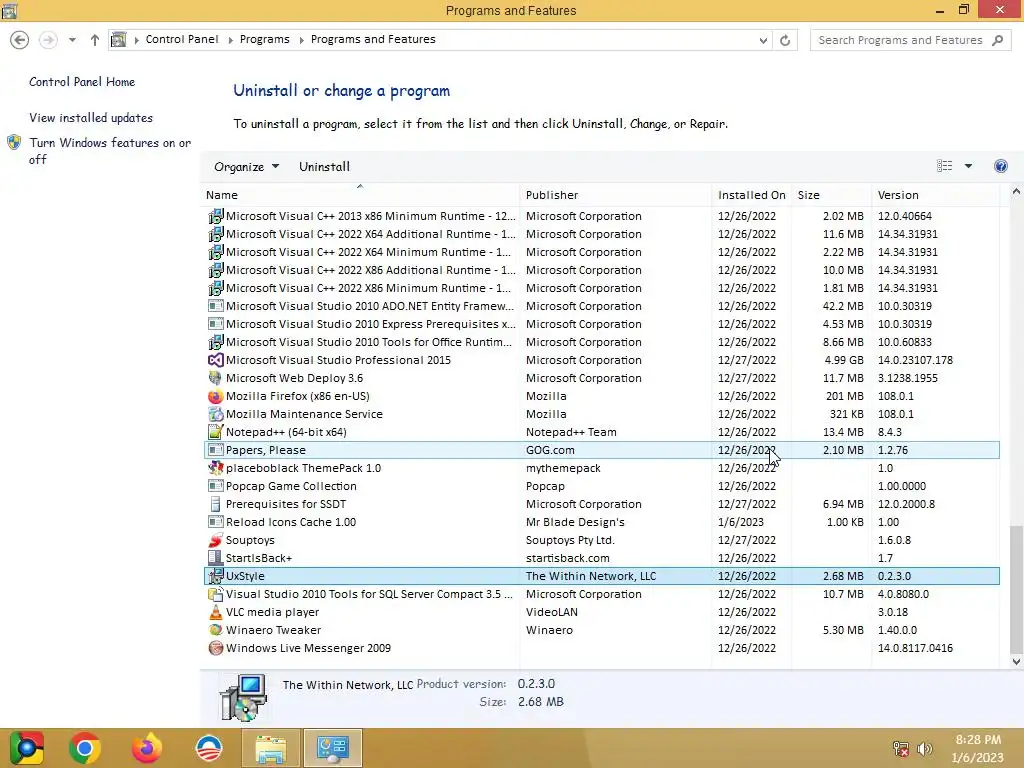Expand breadcrumb arrow after Control Panel
The width and height of the screenshot is (1024, 768).
click(231, 40)
